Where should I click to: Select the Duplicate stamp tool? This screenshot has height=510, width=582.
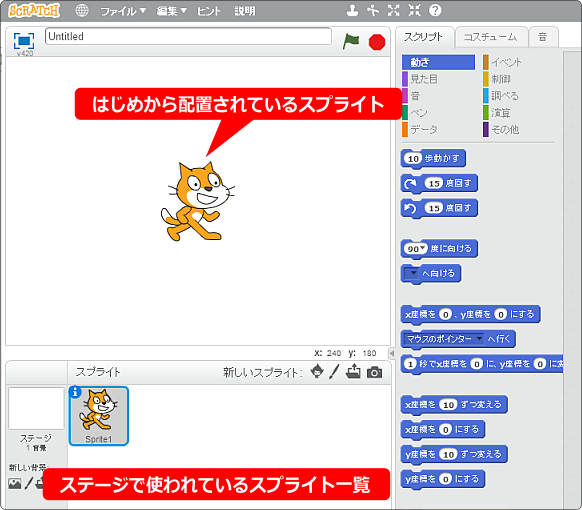[x=352, y=10]
